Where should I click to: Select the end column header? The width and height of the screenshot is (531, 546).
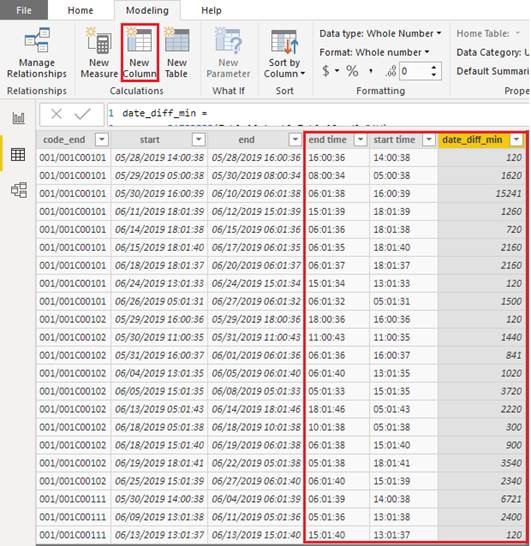[246, 140]
